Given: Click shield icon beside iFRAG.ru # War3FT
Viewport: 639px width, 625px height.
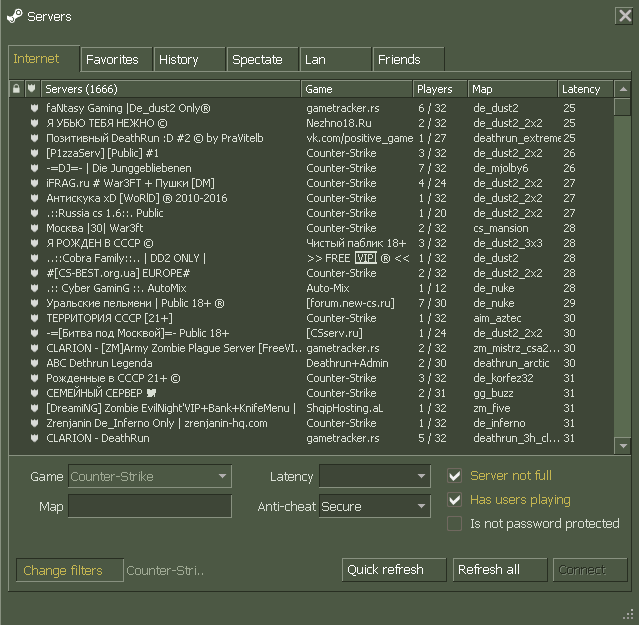Looking at the screenshot, I should pos(35,183).
